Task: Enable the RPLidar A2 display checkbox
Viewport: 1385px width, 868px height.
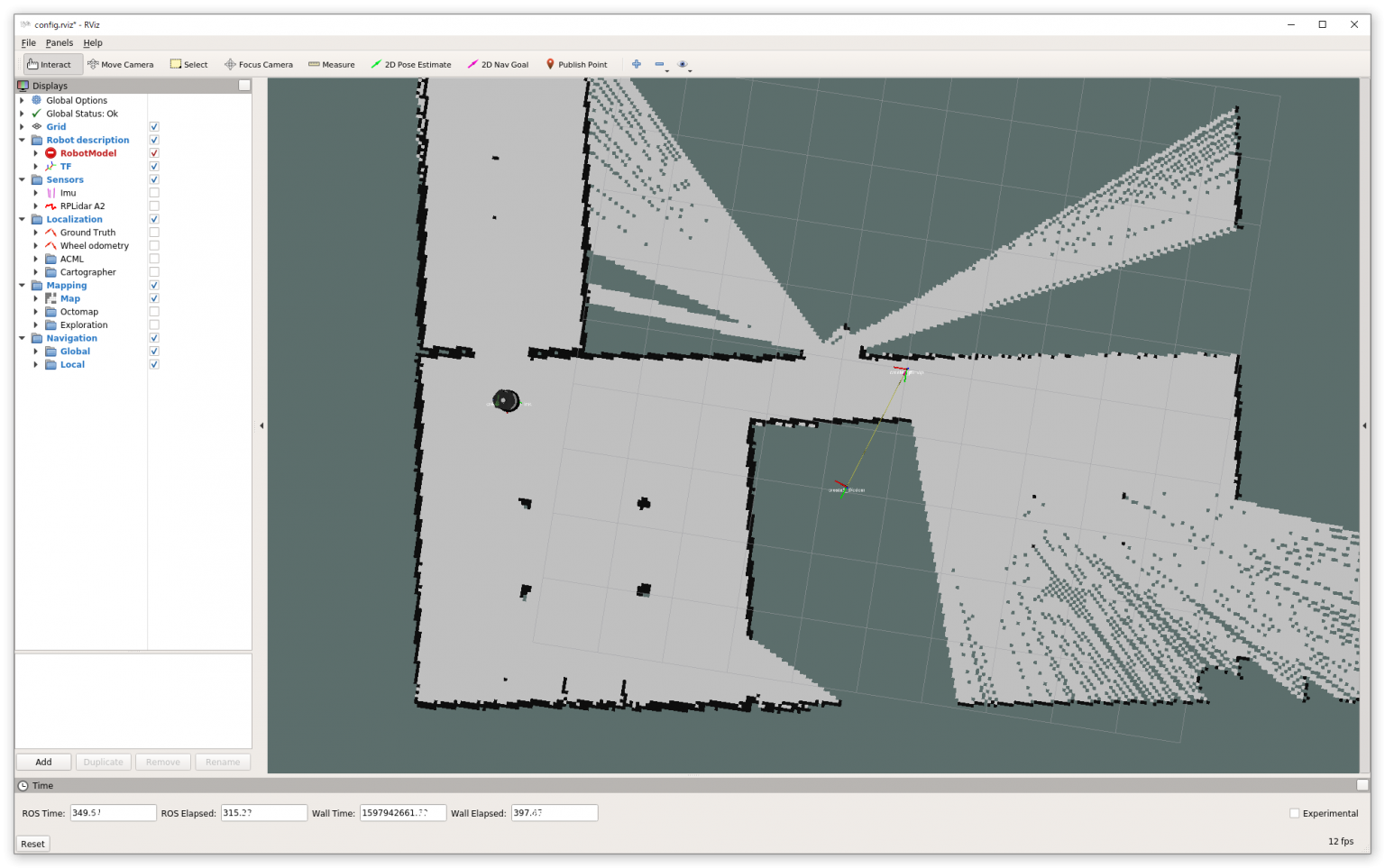Action: click(154, 206)
